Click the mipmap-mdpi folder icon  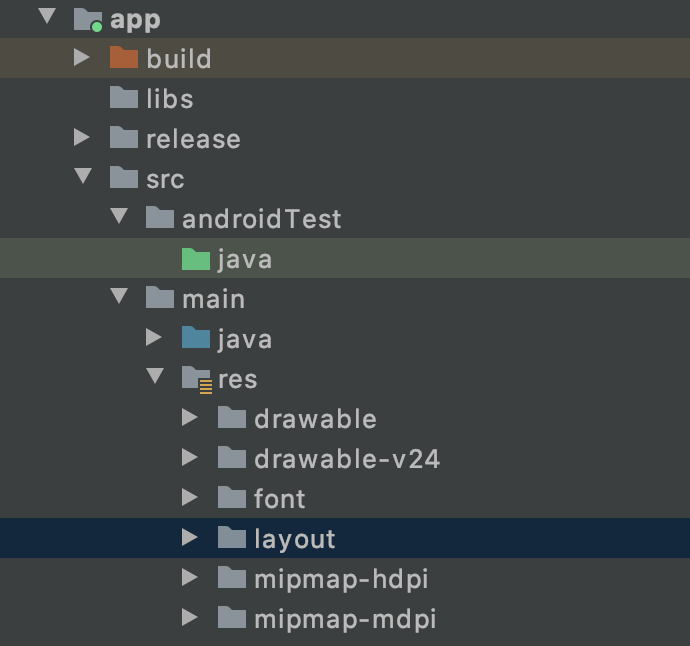(232, 618)
